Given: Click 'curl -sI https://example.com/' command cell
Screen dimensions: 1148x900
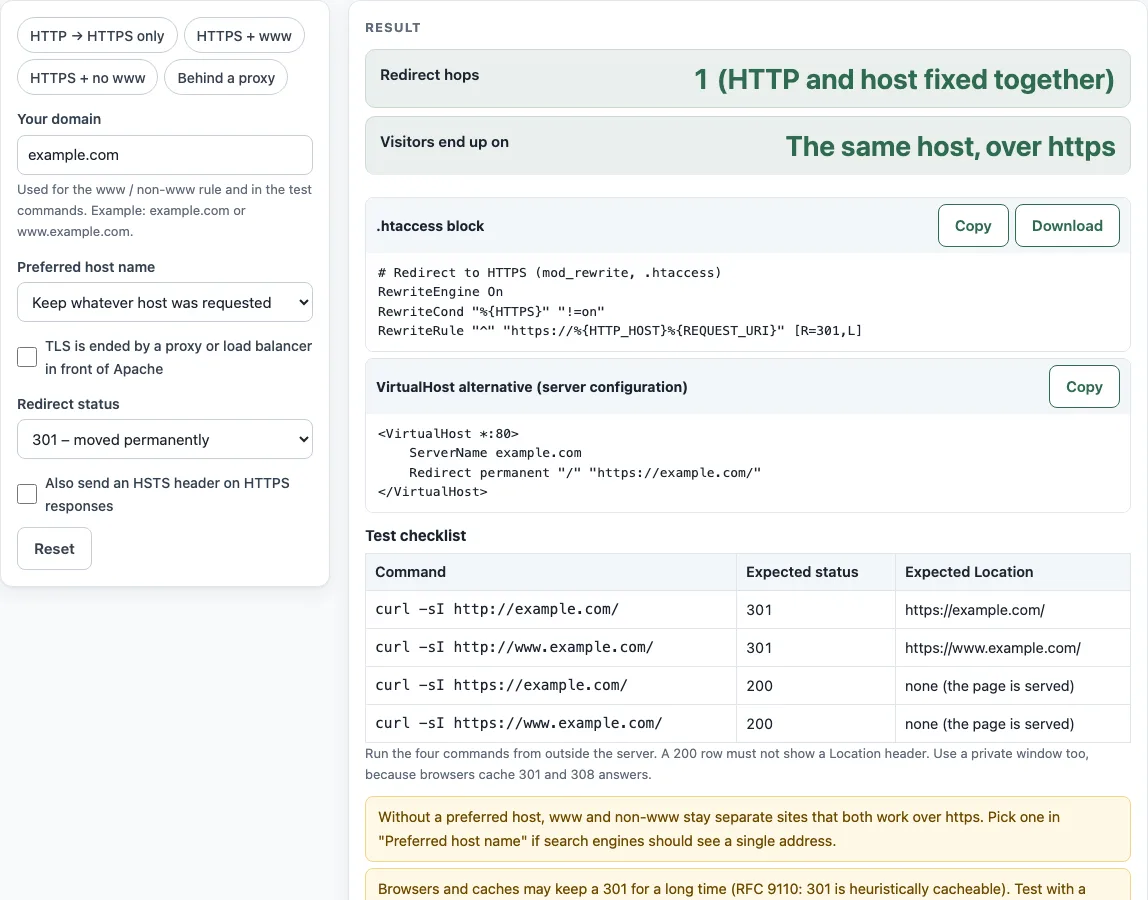Looking at the screenshot, I should 551,685.
